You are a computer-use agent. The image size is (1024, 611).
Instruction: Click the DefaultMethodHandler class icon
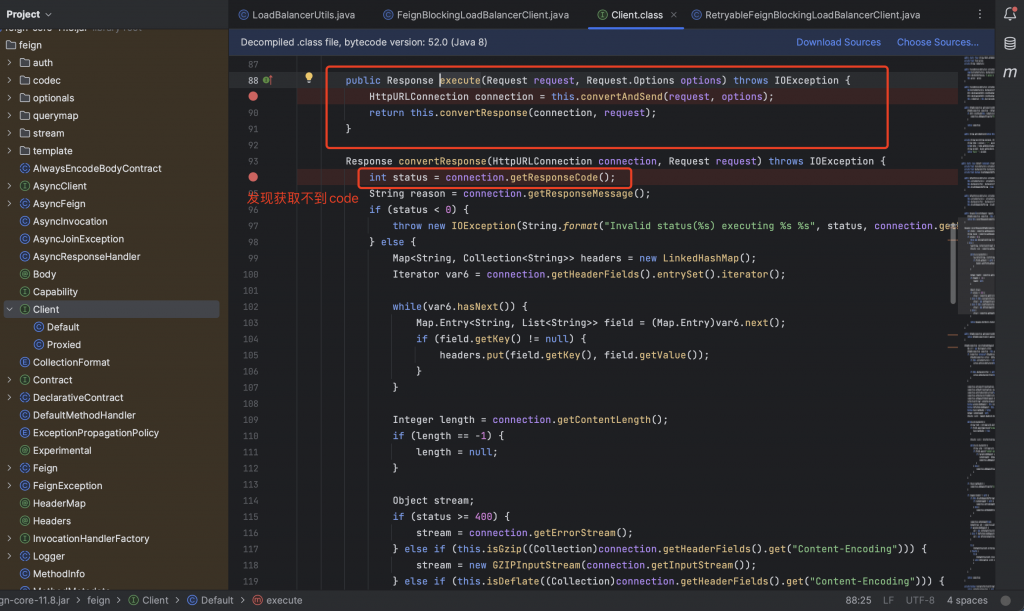(x=25, y=415)
